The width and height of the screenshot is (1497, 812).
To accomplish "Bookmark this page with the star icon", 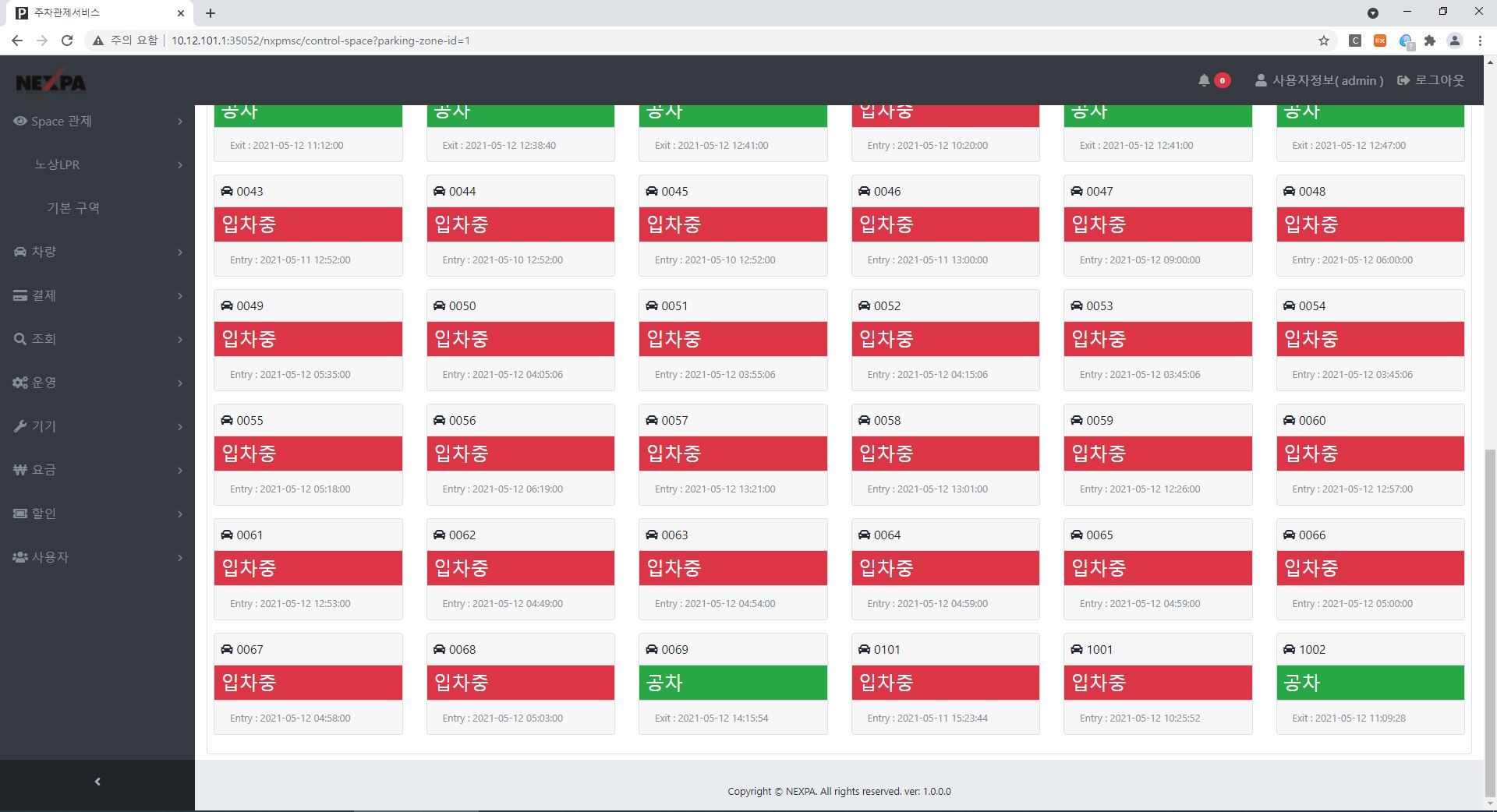I will click(1324, 41).
